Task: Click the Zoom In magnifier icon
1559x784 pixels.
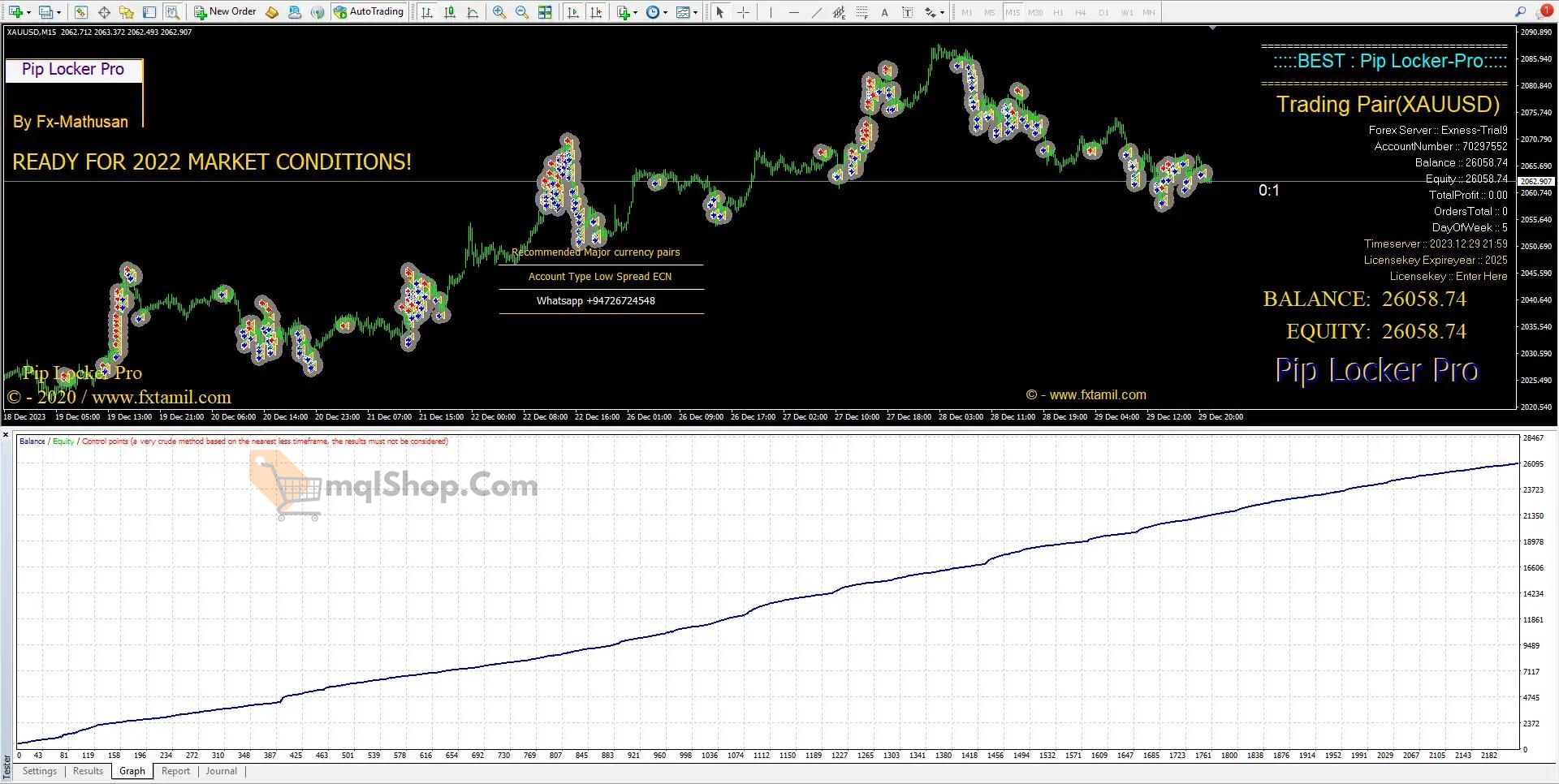Action: pos(499,12)
